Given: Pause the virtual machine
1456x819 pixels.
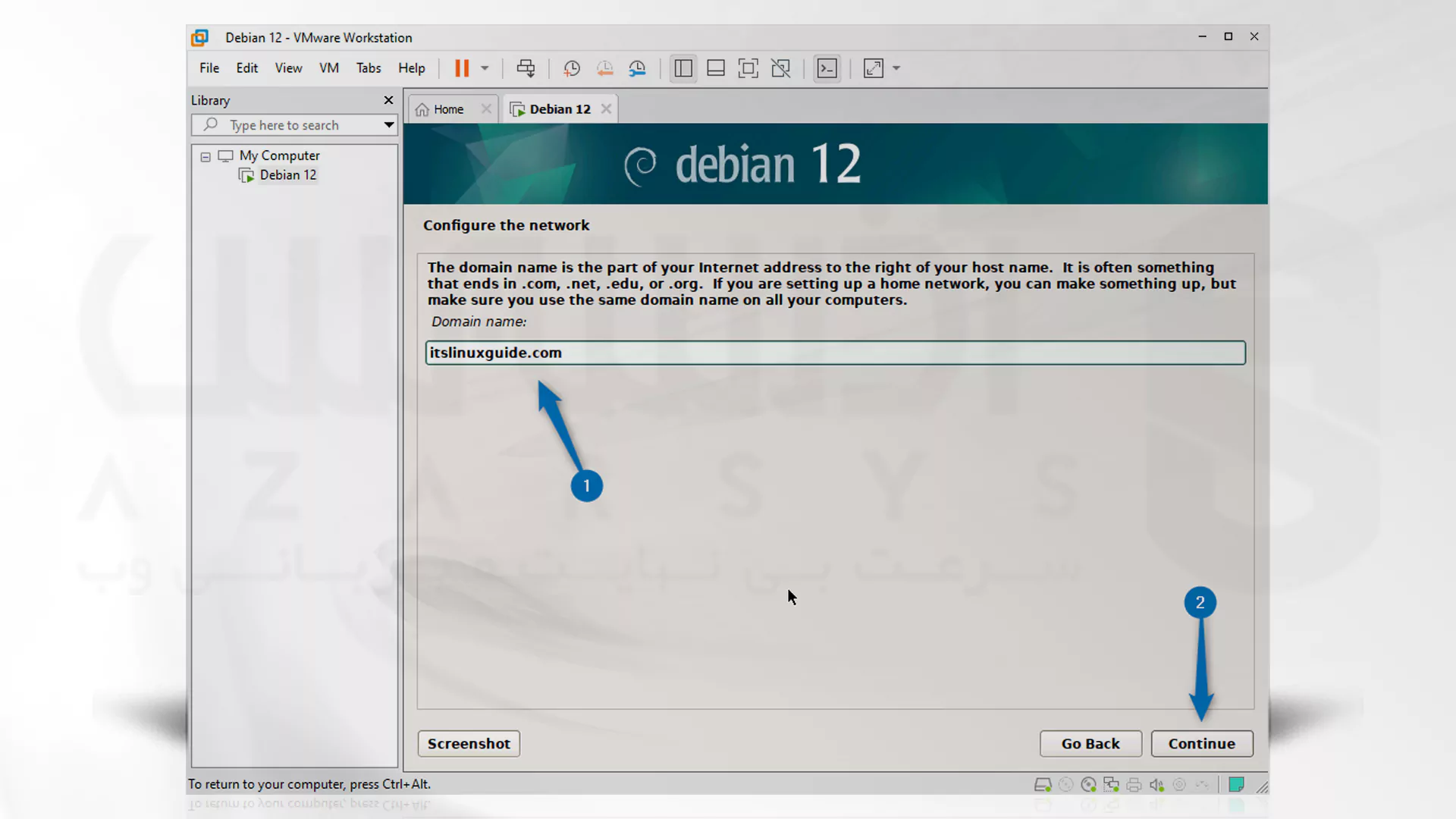Looking at the screenshot, I should [x=462, y=68].
